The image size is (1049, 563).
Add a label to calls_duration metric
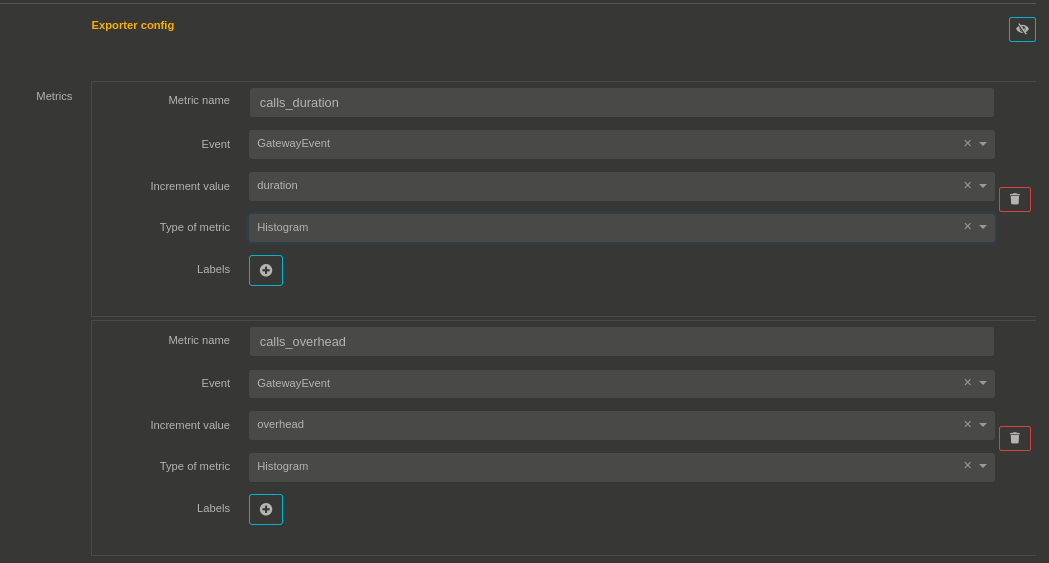click(x=266, y=270)
